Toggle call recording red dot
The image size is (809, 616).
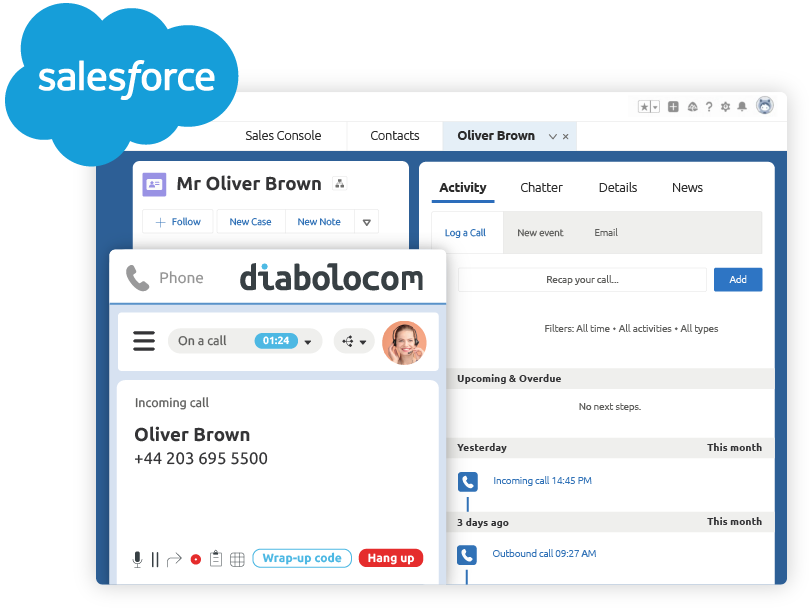click(x=196, y=559)
